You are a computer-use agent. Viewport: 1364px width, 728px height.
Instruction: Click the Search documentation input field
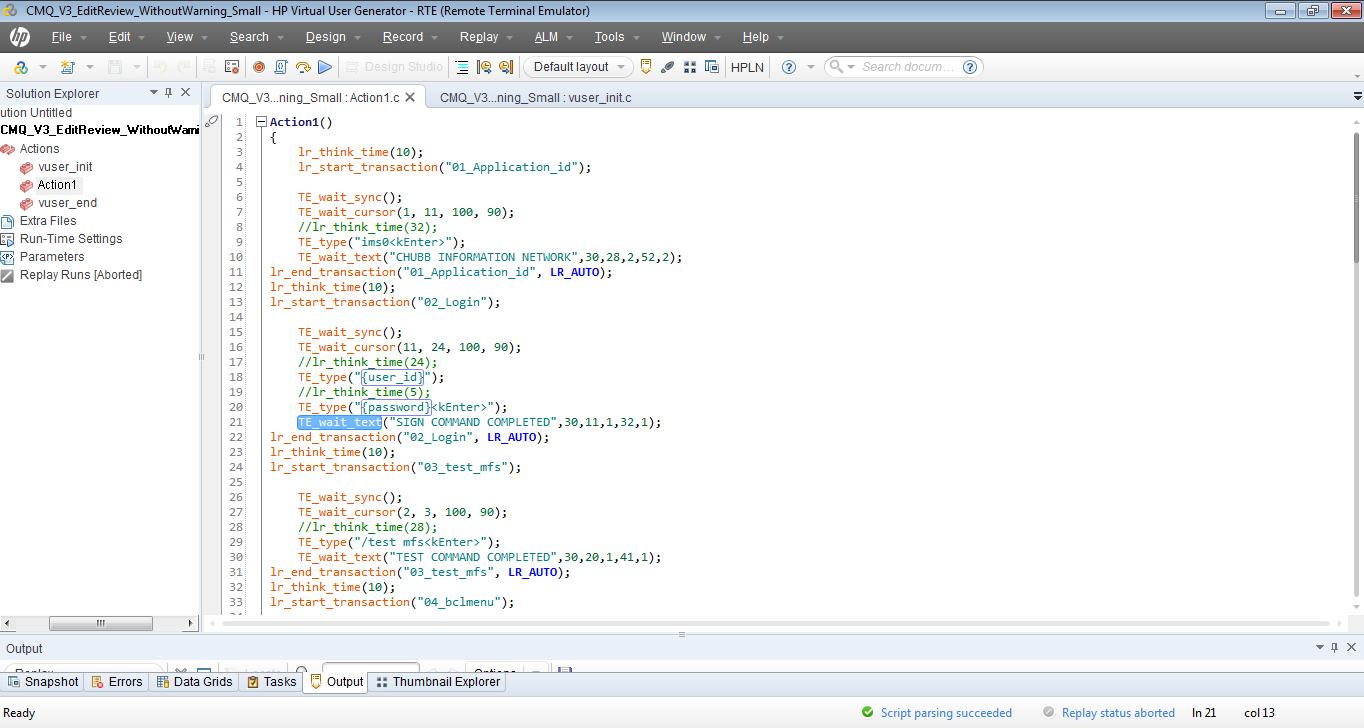click(x=908, y=67)
